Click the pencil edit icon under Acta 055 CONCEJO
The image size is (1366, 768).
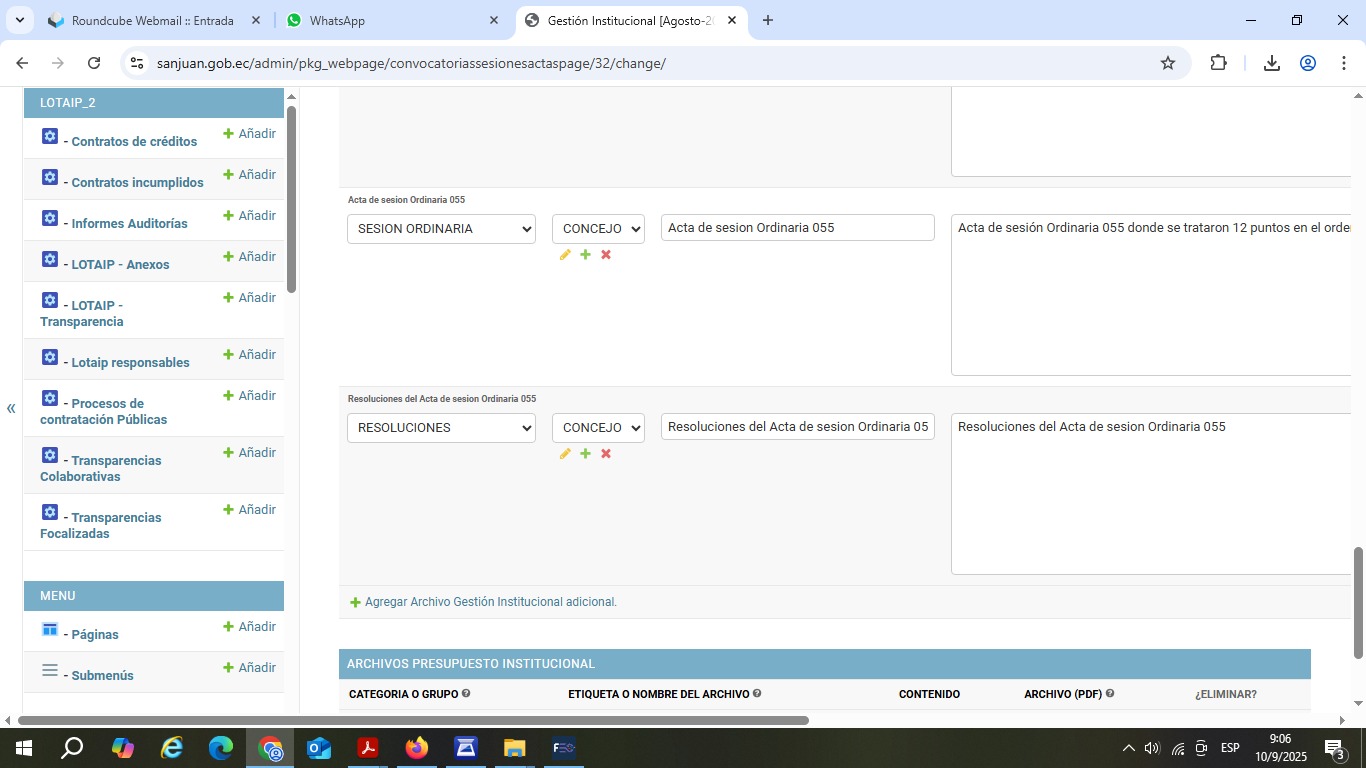tap(565, 255)
